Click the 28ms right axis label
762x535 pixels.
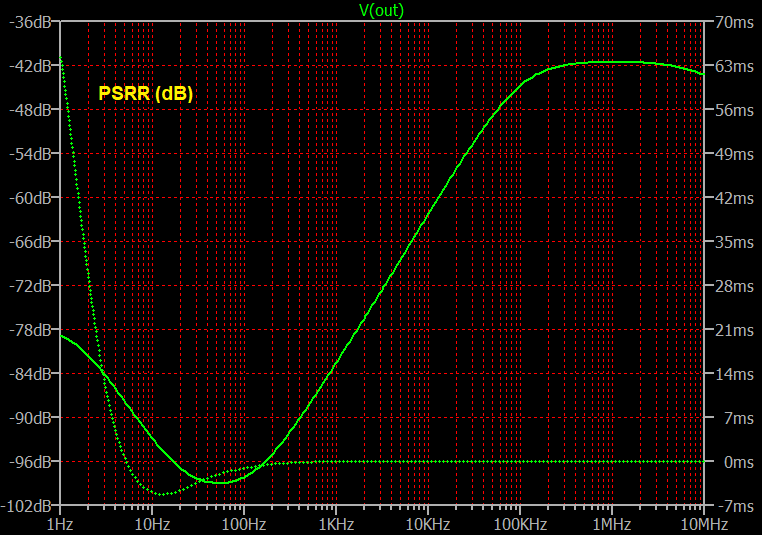click(734, 286)
